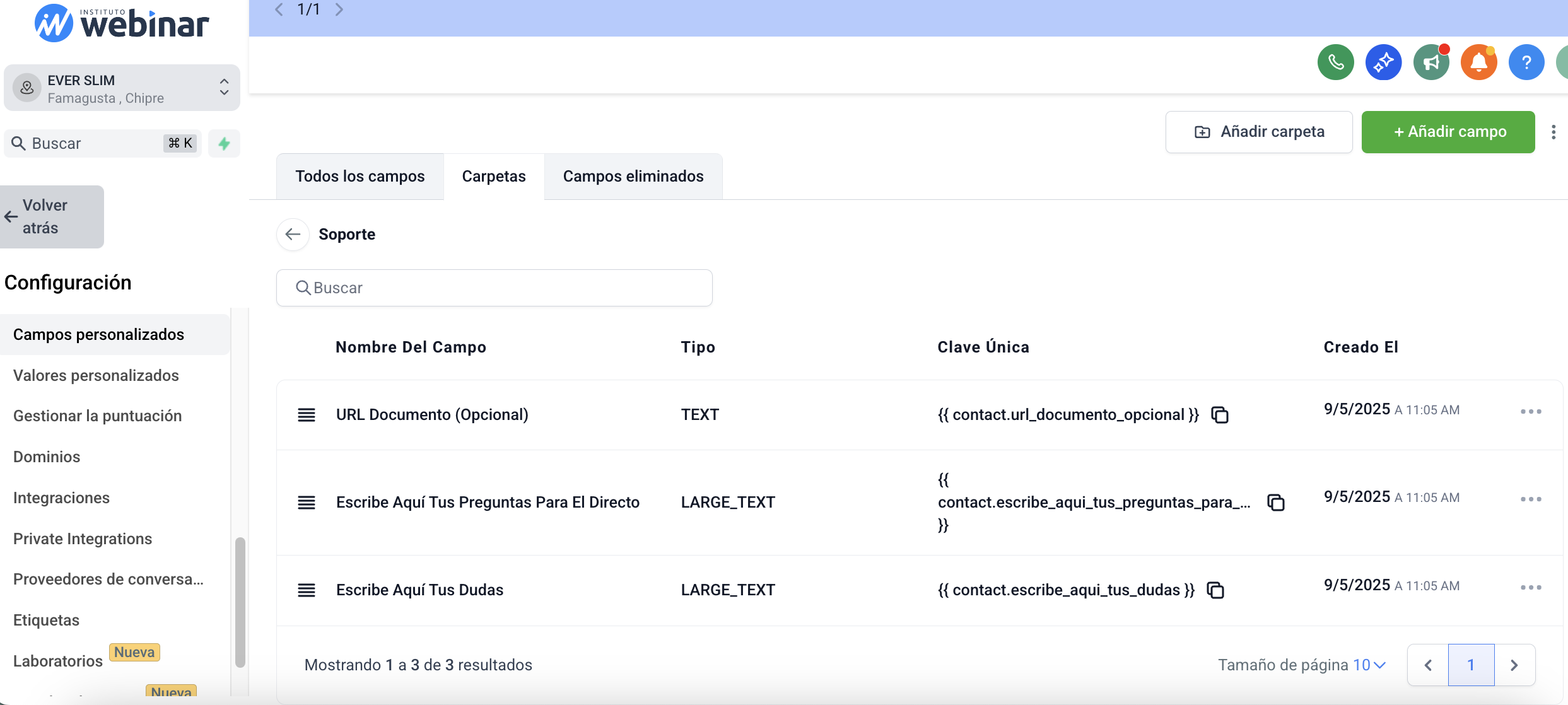The width and height of the screenshot is (1568, 705).
Task: Click the Buscar field in Soporte folder
Action: (494, 288)
